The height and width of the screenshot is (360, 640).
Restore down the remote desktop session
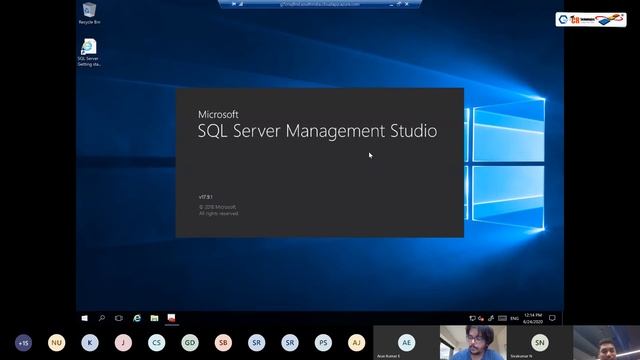pyautogui.click(x=399, y=4)
